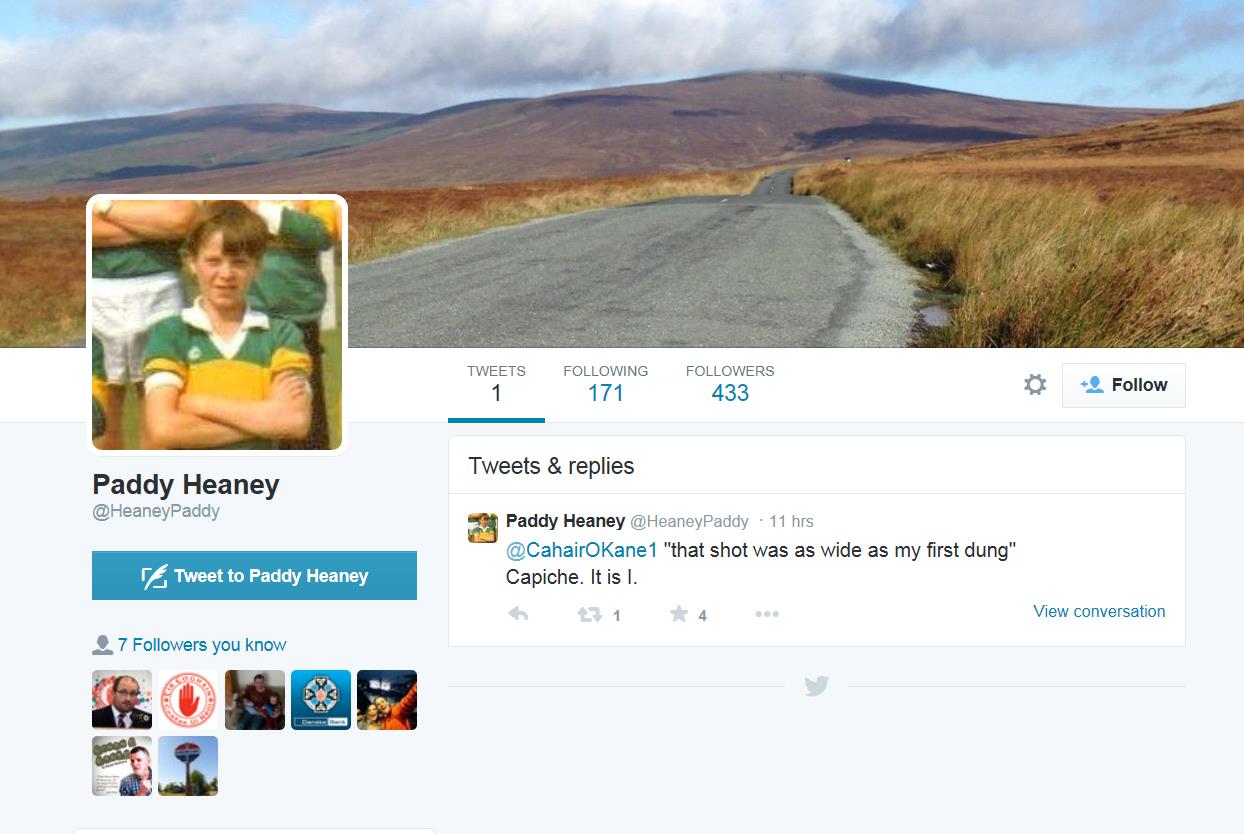This screenshot has width=1244, height=834.
Task: Favorite the tweet with the star icon
Action: coord(679,614)
